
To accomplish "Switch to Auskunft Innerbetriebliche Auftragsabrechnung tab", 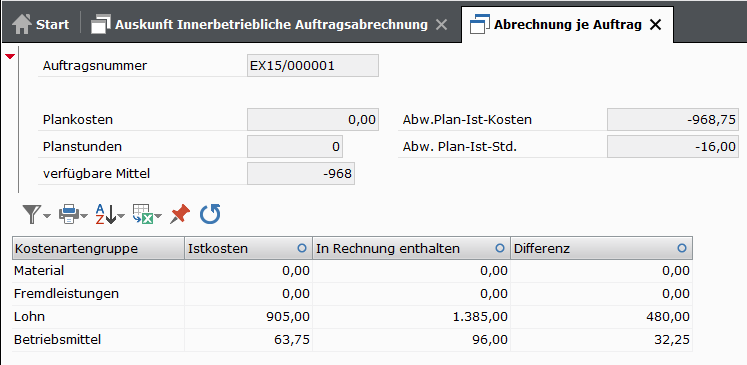I will (x=271, y=24).
